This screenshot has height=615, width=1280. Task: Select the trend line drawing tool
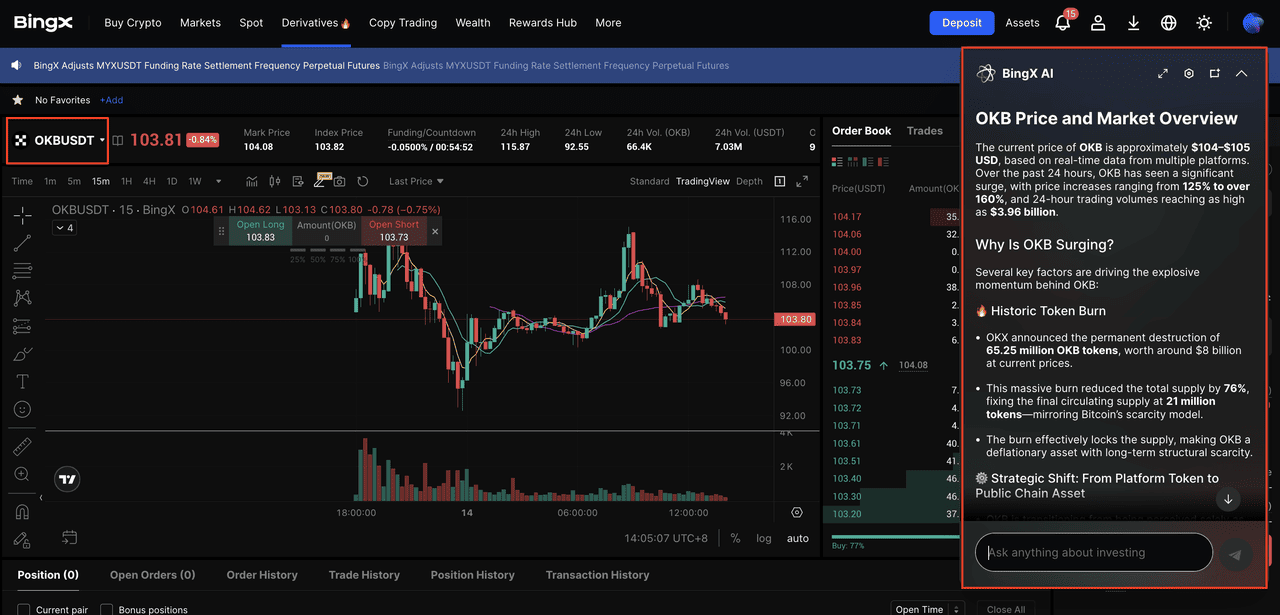[x=22, y=243]
